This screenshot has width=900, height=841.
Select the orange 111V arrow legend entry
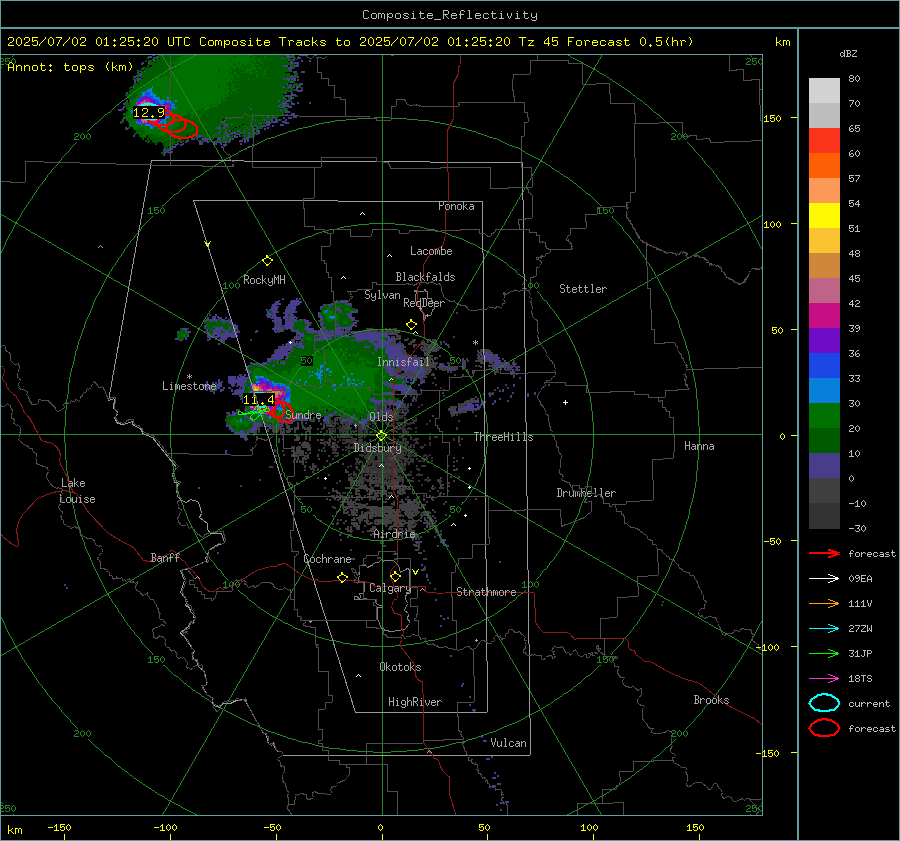click(x=824, y=603)
